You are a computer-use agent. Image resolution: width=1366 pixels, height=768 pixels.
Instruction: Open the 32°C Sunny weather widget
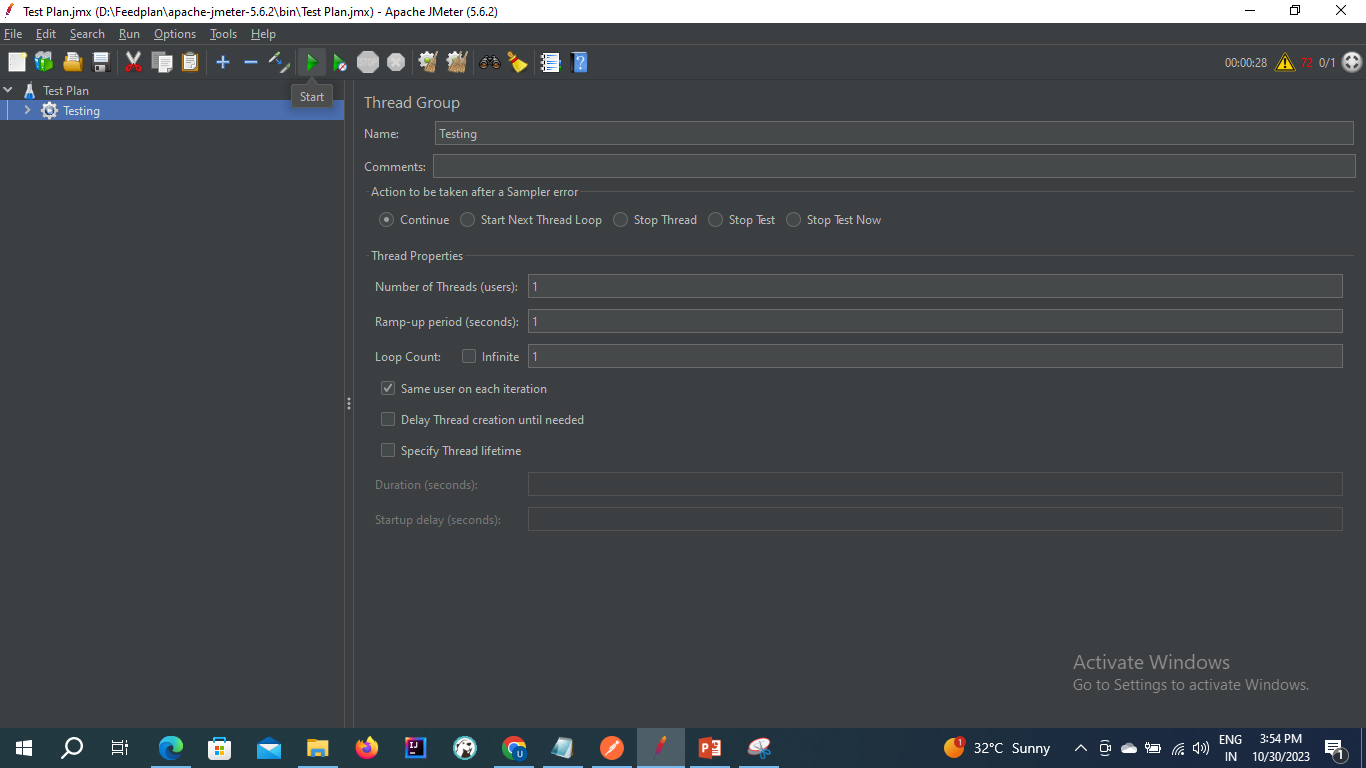997,748
